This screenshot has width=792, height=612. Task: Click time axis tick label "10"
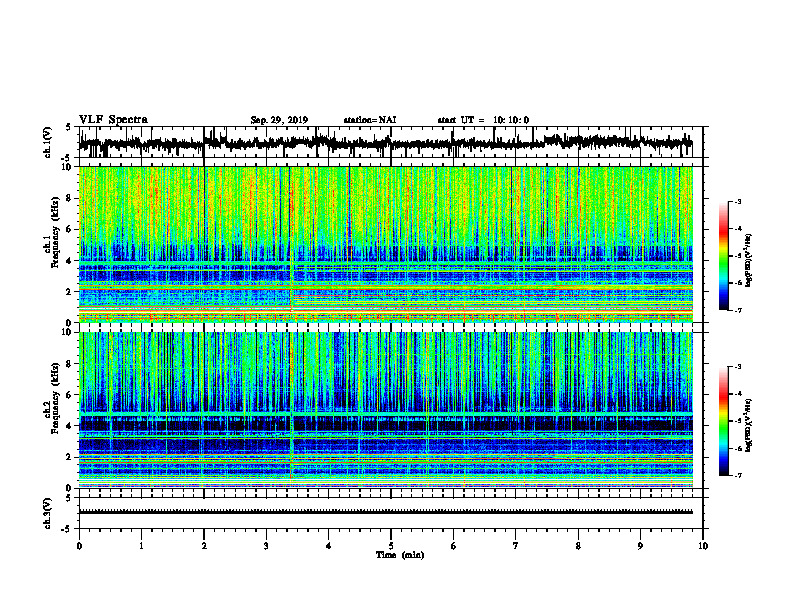[703, 546]
